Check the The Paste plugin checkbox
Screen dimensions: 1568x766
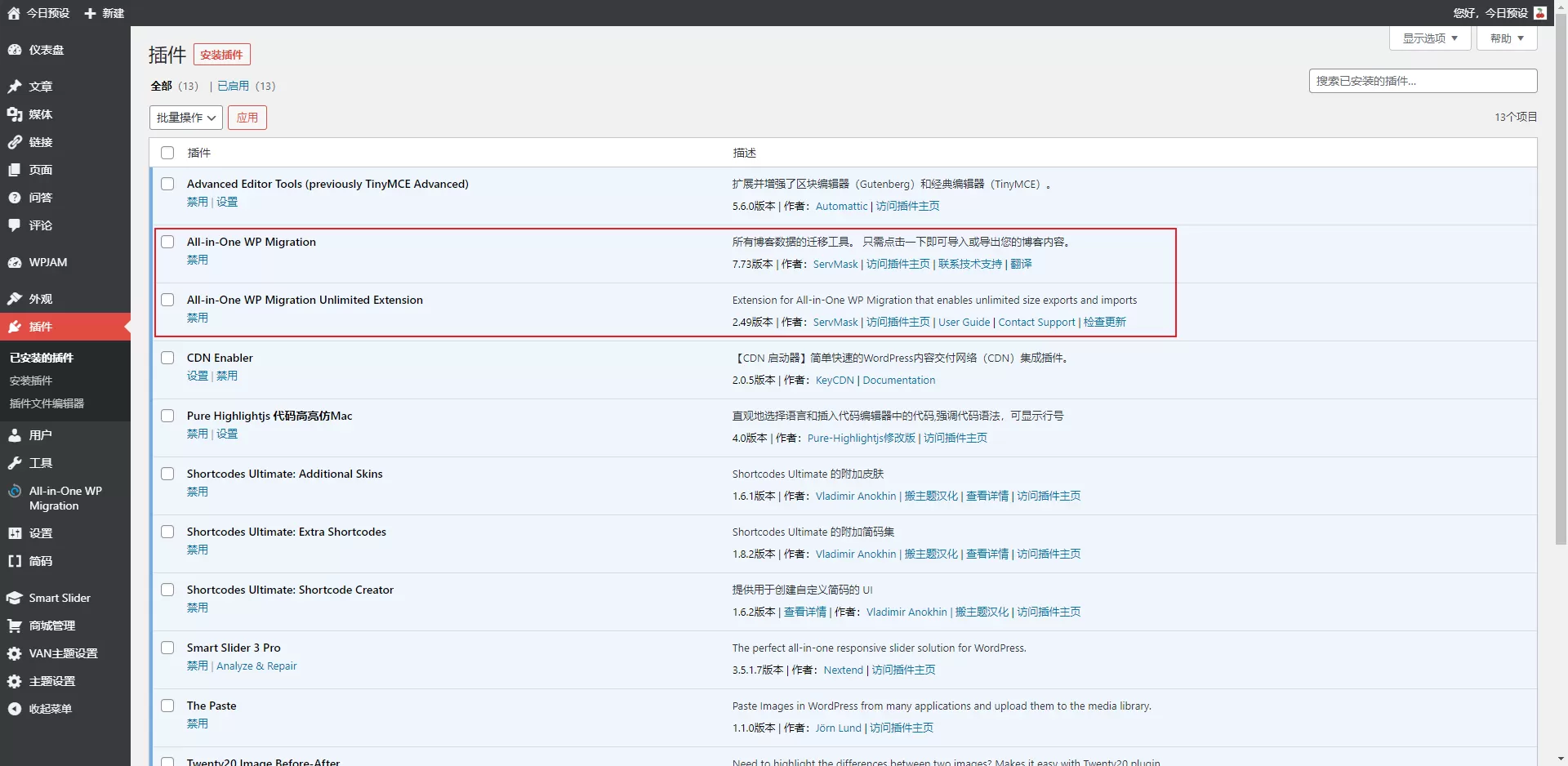[x=167, y=706]
